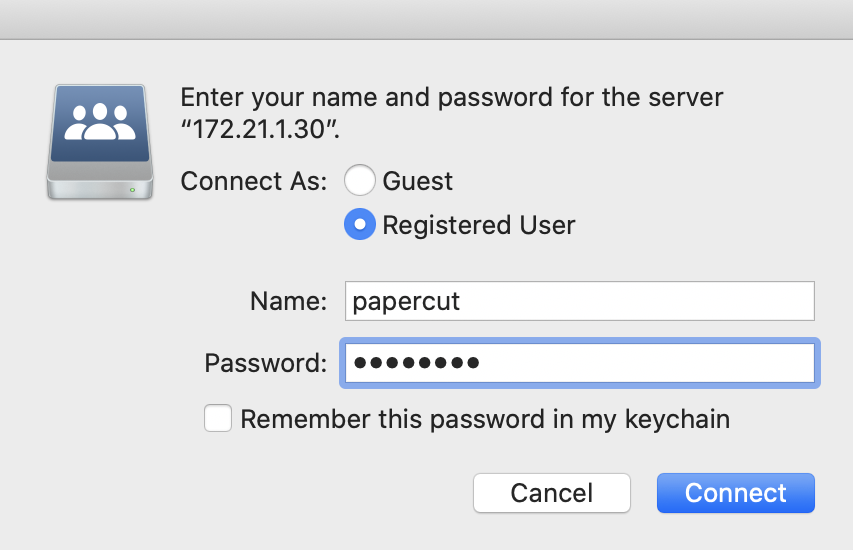The width and height of the screenshot is (853, 550).
Task: Enable Remember this password in my keychain checkbox
Action: pyautogui.click(x=218, y=418)
